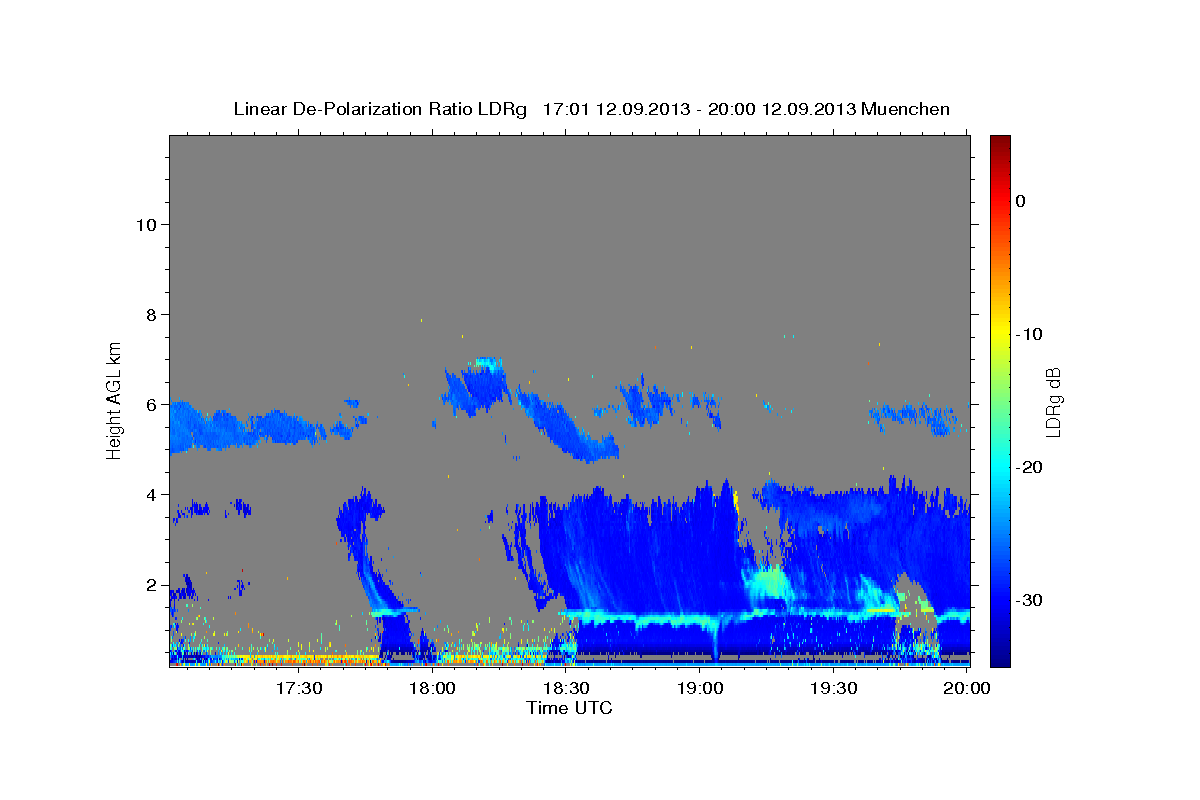Click the colorbar label '-30'
This screenshot has height=800, width=1200.
pos(1029,600)
